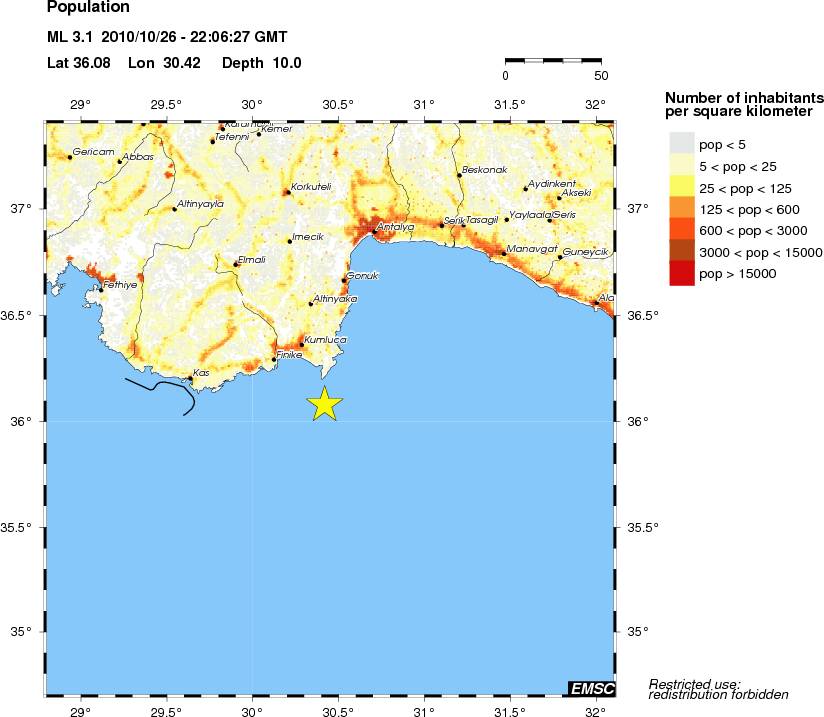Image resolution: width=824 pixels, height=717 pixels.
Task: Click the Kumluca town marker
Action: click(x=301, y=345)
